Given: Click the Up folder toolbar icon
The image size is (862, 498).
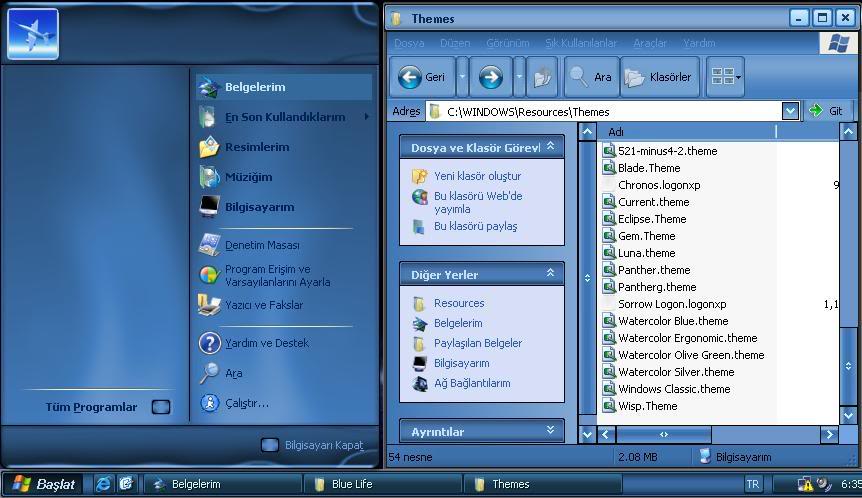Looking at the screenshot, I should click(543, 77).
